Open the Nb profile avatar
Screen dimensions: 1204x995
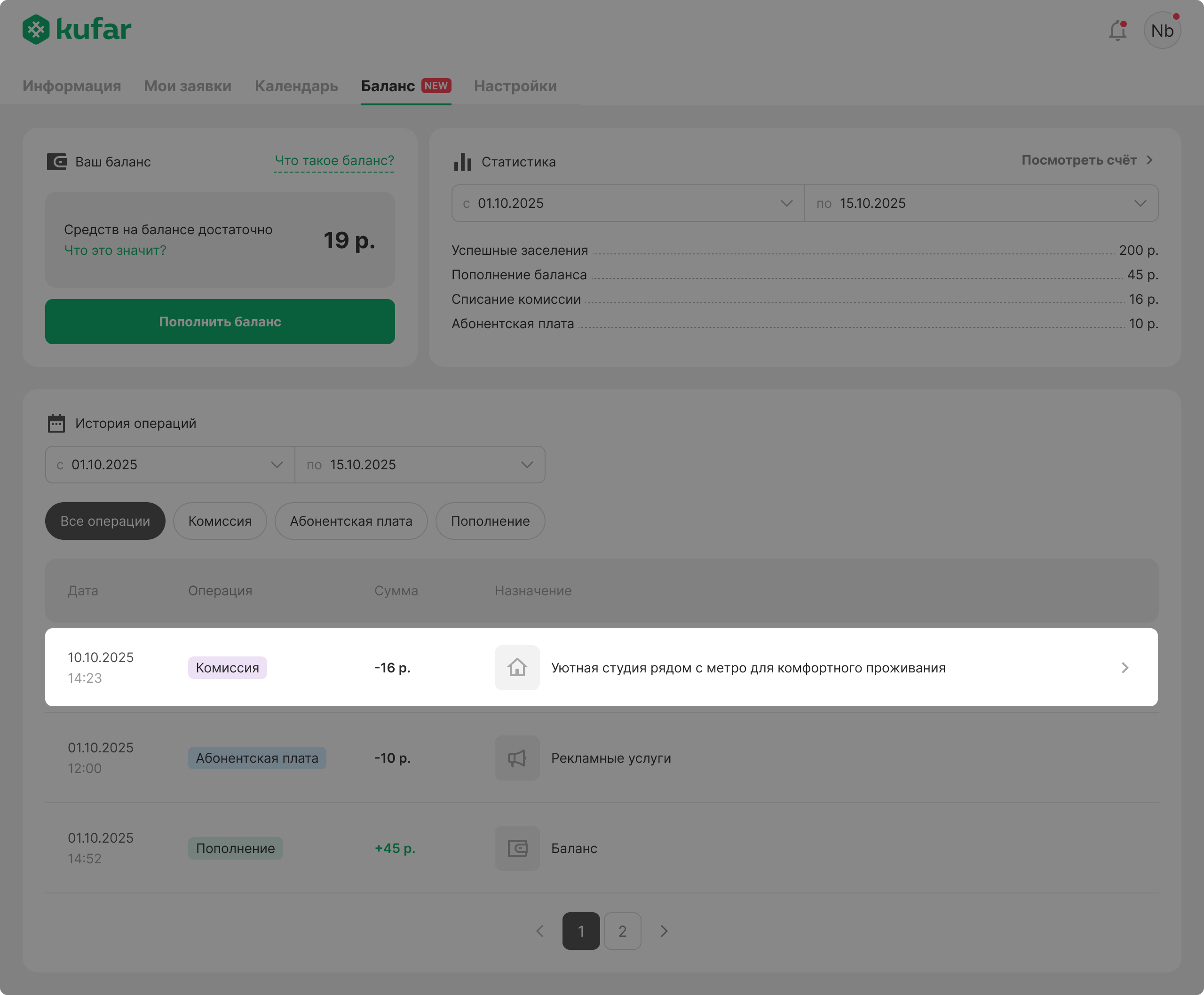(1162, 31)
